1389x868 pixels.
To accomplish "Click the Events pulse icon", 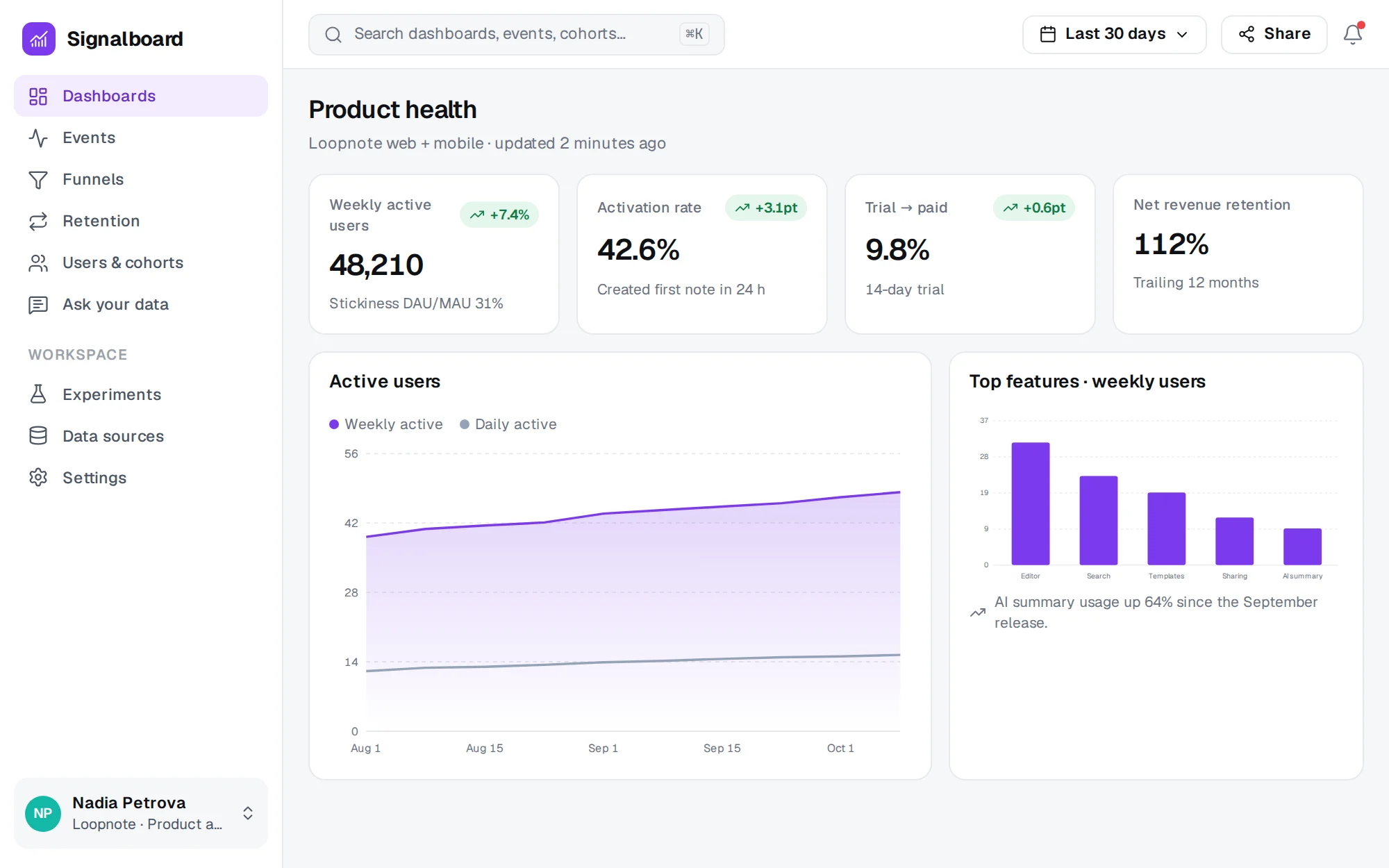I will click(x=38, y=137).
